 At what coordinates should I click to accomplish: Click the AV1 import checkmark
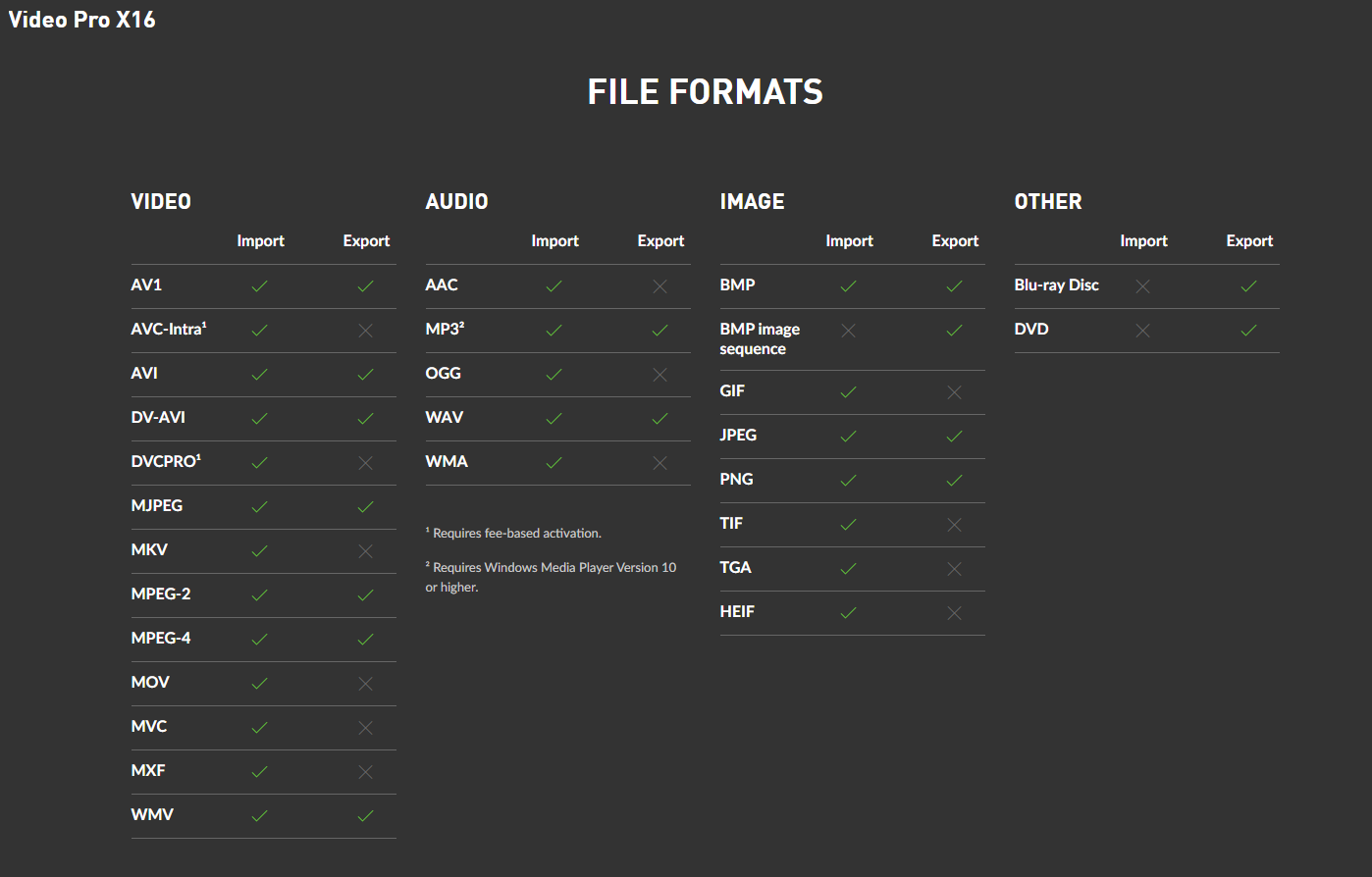(x=259, y=286)
